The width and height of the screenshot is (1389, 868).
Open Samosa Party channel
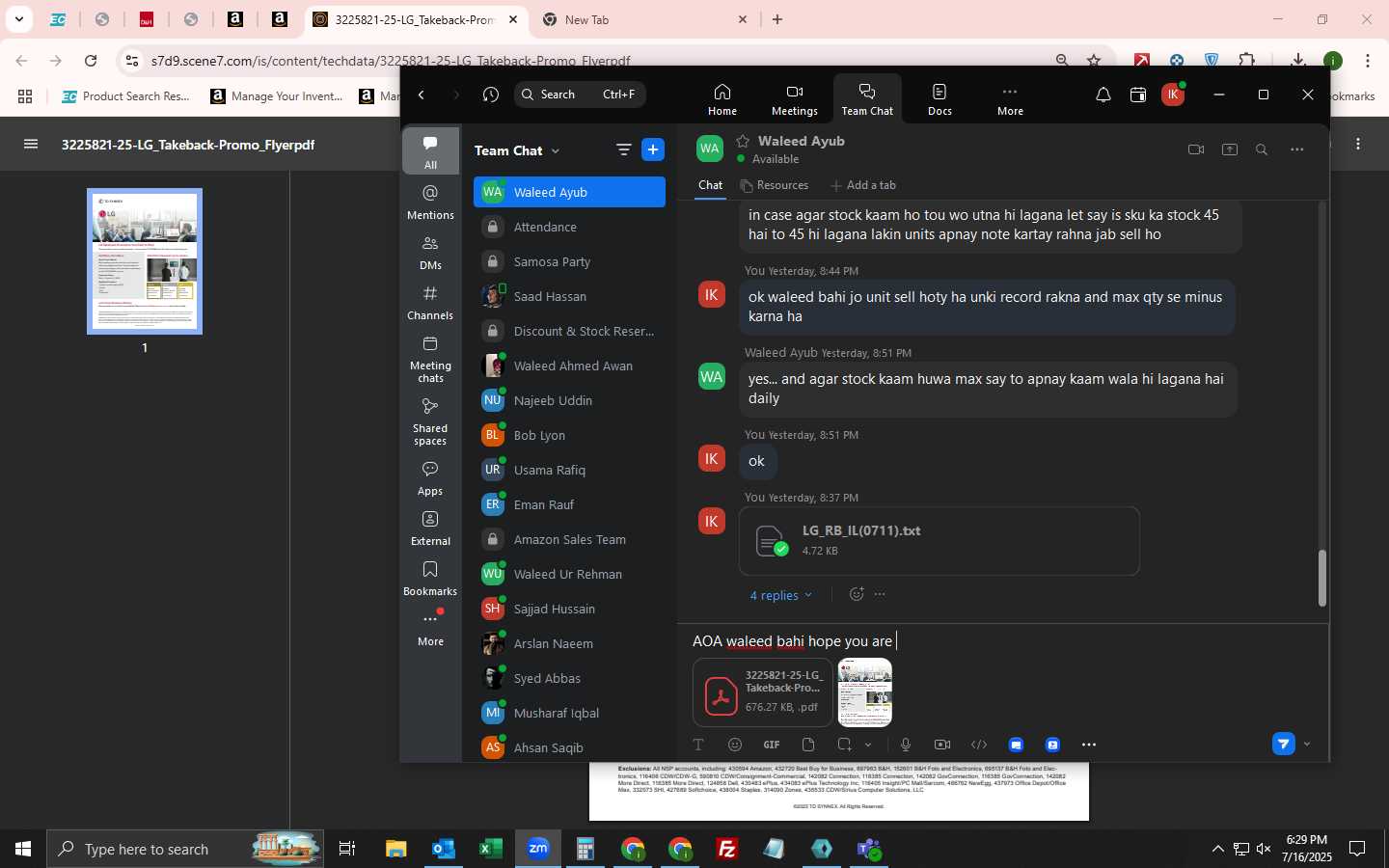pyautogui.click(x=569, y=261)
